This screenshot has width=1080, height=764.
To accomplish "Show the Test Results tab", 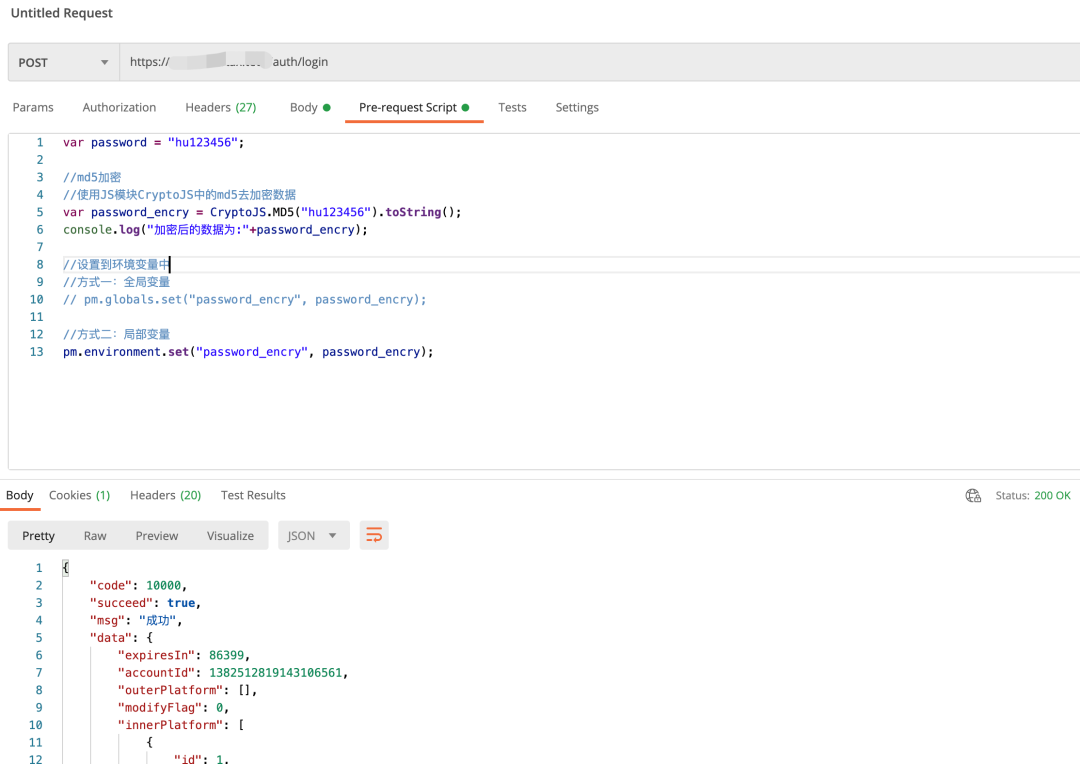I will (x=253, y=495).
